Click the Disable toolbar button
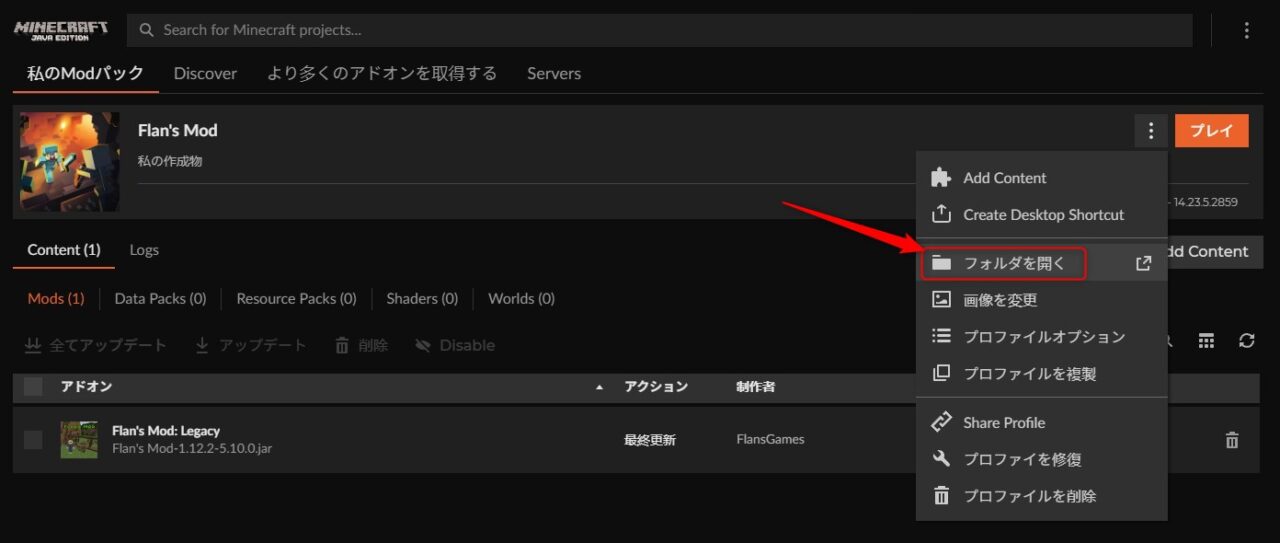 (455, 345)
